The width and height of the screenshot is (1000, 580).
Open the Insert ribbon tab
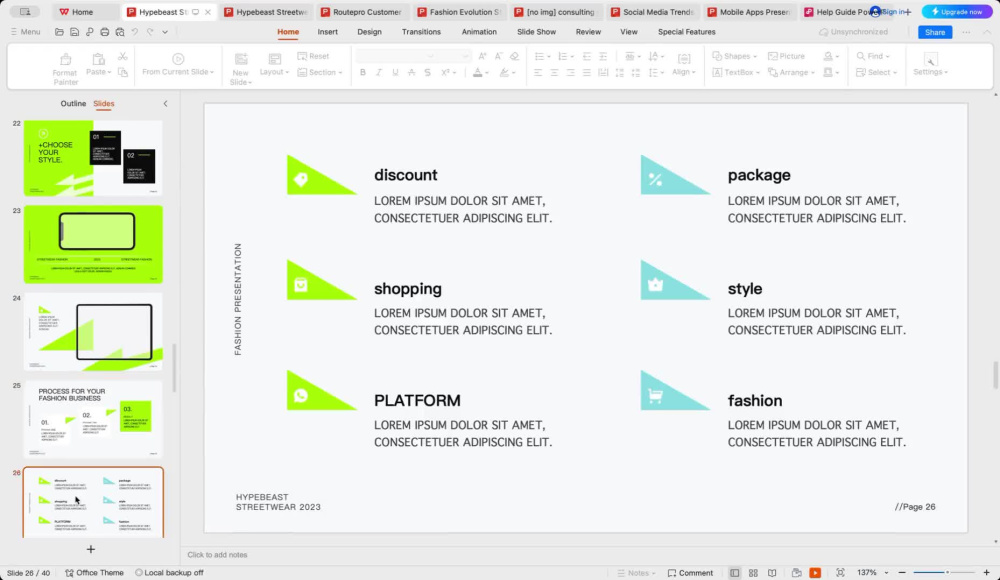[328, 32]
